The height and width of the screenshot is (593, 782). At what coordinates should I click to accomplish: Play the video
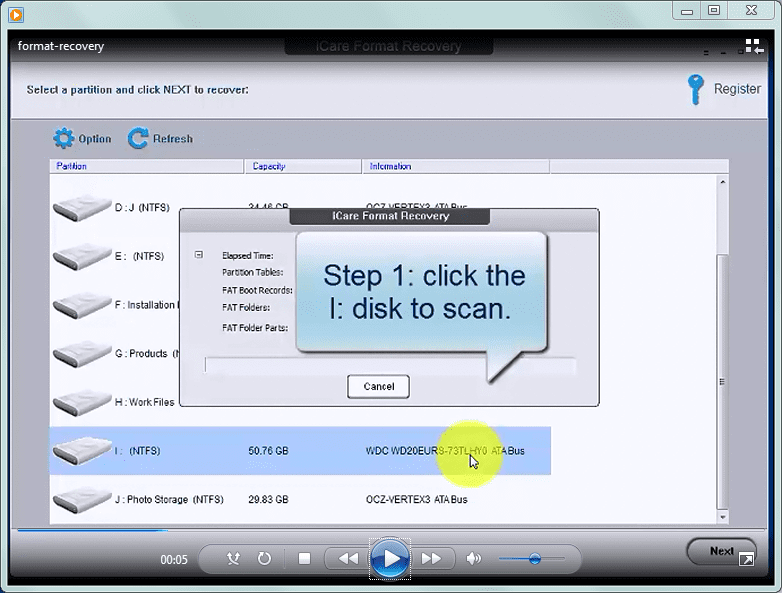[x=390, y=559]
